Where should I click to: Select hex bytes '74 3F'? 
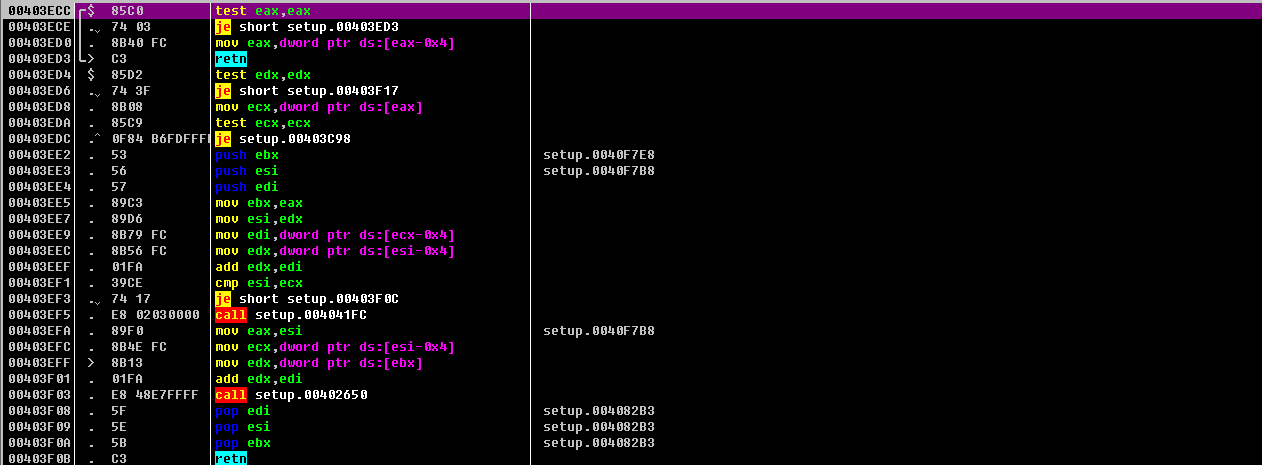(131, 91)
